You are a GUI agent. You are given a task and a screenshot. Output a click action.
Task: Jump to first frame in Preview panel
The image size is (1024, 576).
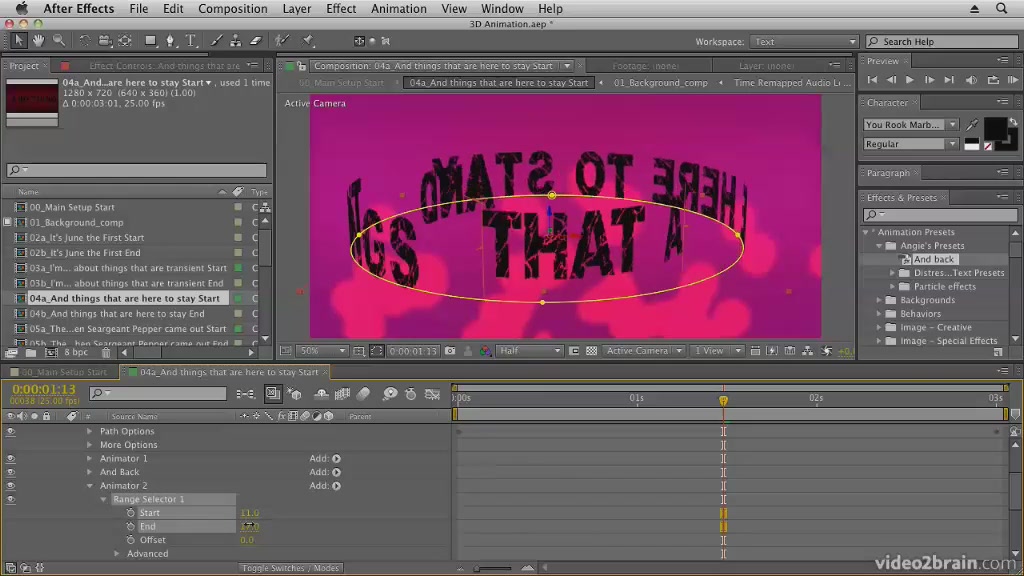pyautogui.click(x=872, y=80)
